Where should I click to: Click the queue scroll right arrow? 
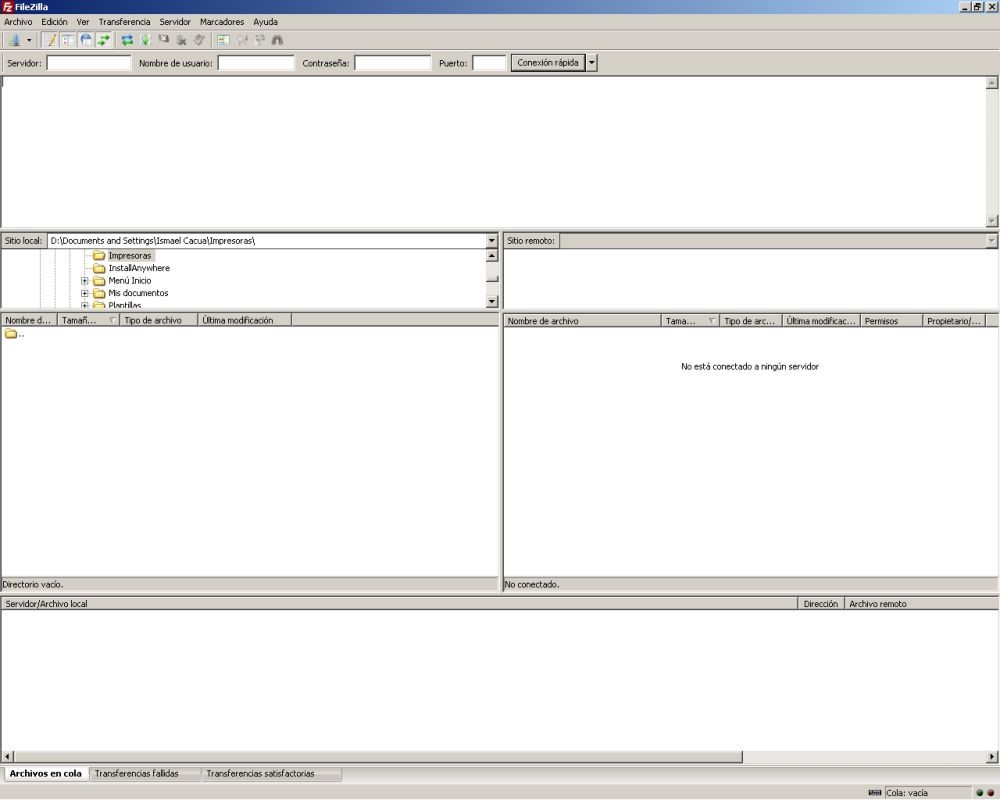click(x=992, y=757)
